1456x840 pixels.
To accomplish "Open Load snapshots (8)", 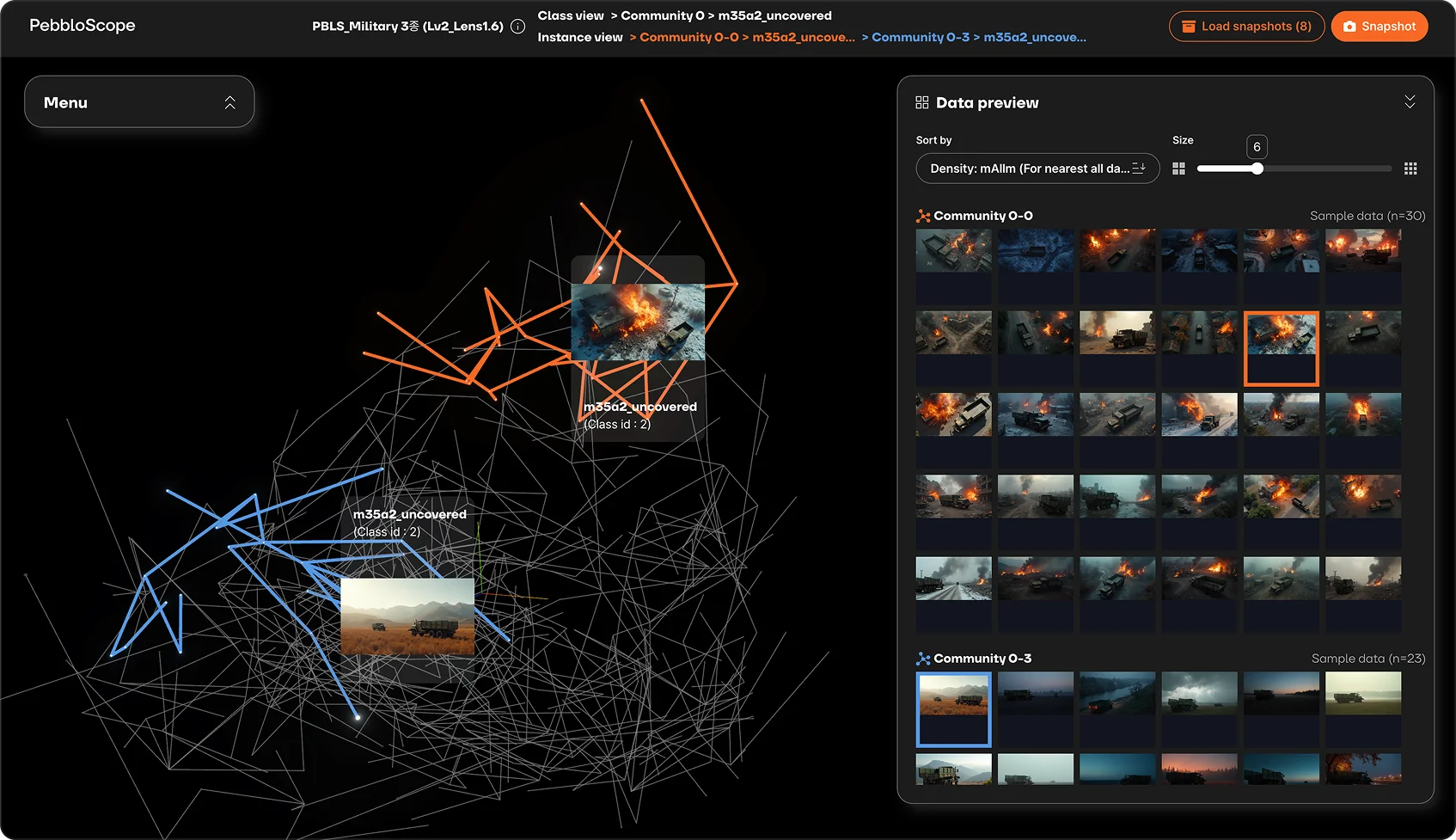I will pyautogui.click(x=1245, y=27).
